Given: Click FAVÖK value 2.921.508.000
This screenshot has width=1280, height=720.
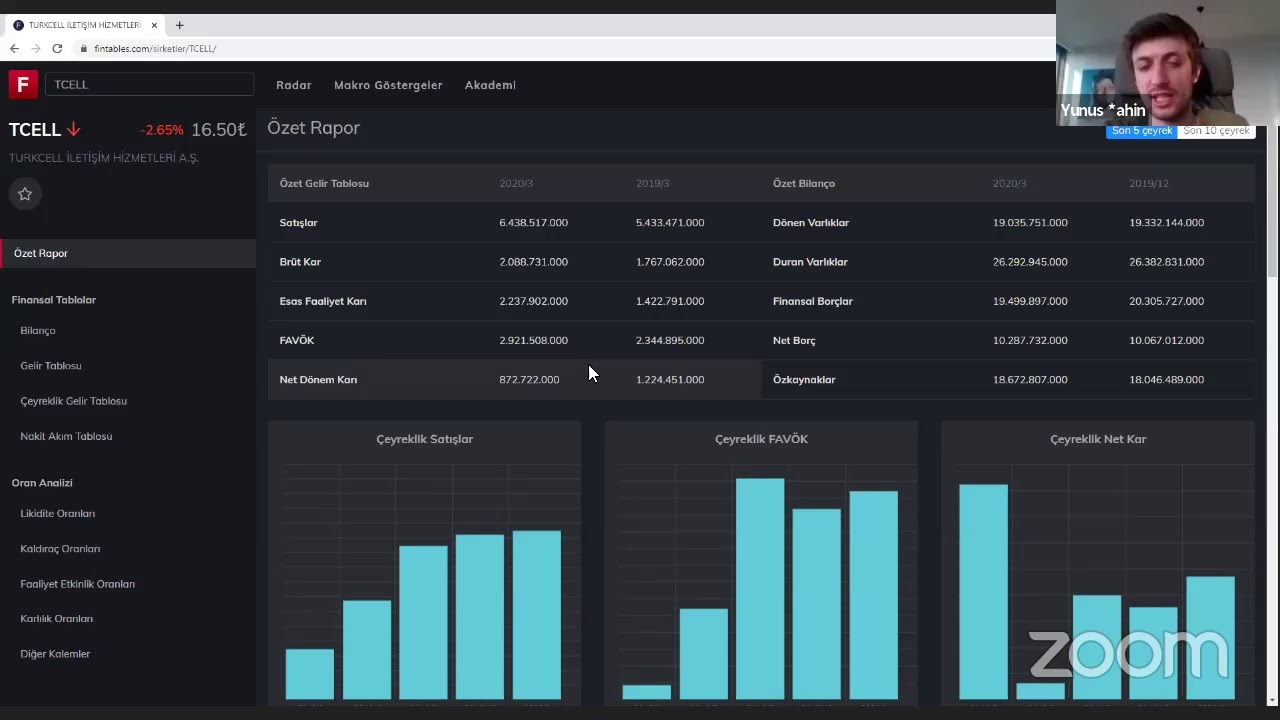Looking at the screenshot, I should [533, 340].
